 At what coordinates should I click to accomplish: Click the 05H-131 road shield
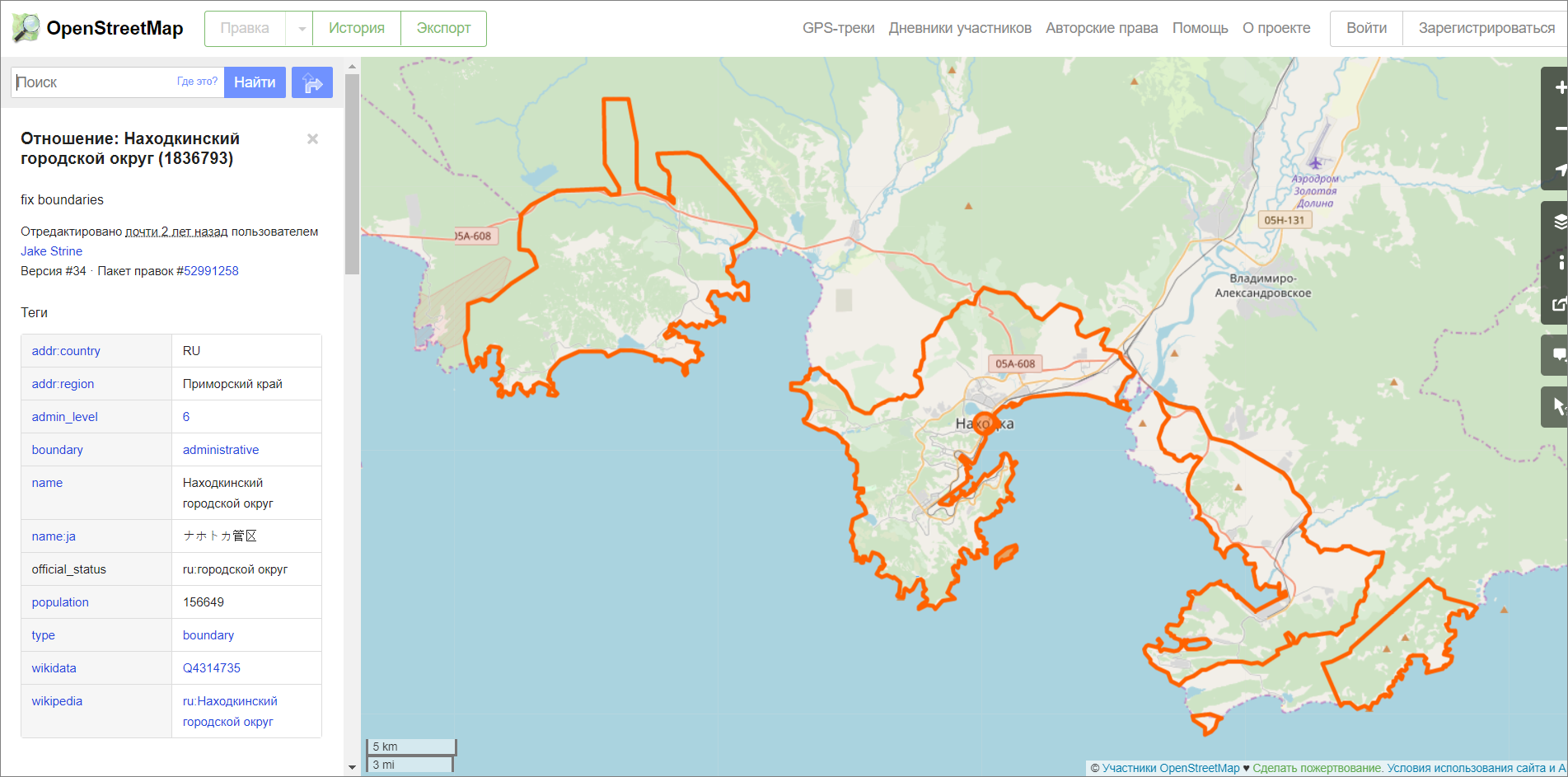1285,220
